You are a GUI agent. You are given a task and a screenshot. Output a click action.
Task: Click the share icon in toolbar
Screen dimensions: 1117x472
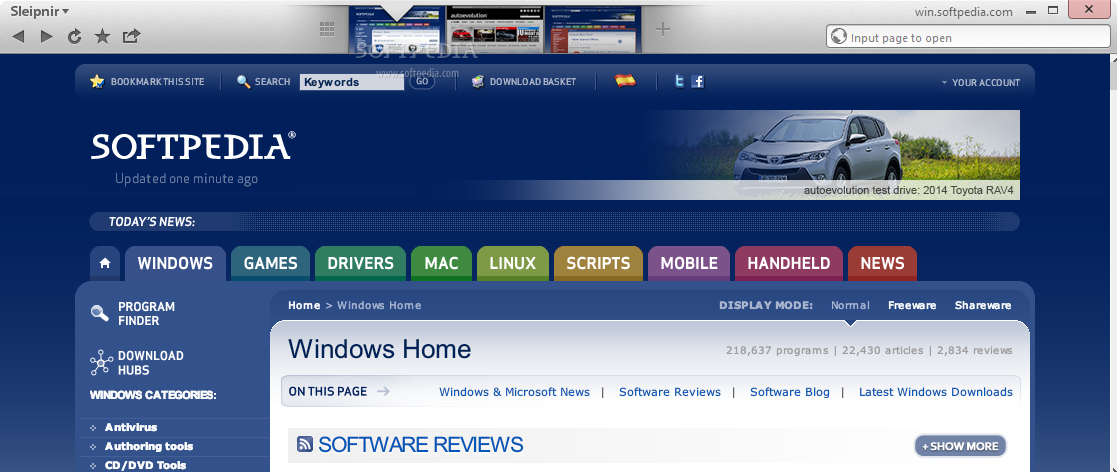[x=131, y=37]
